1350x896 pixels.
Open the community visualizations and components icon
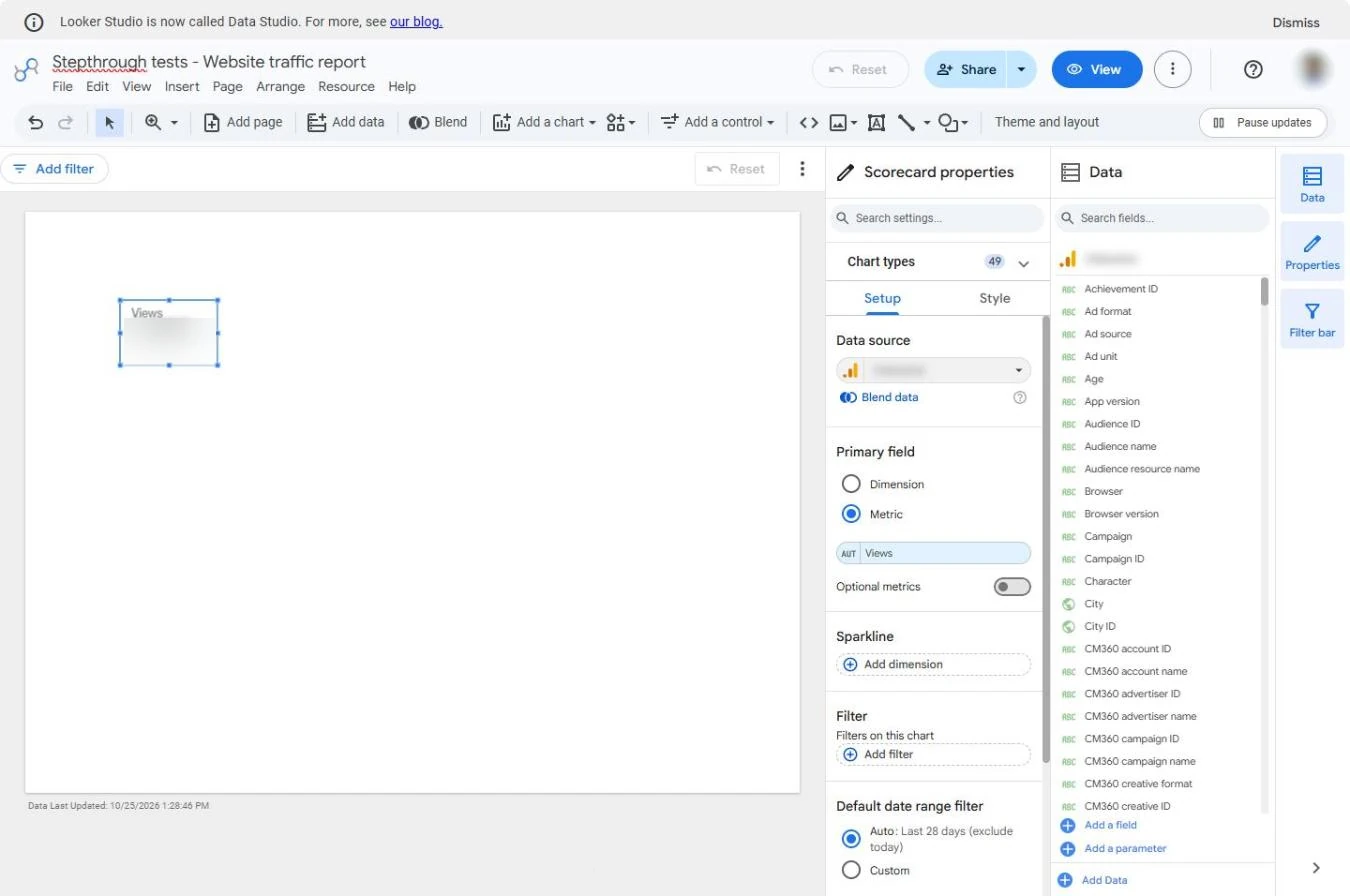[620, 122]
